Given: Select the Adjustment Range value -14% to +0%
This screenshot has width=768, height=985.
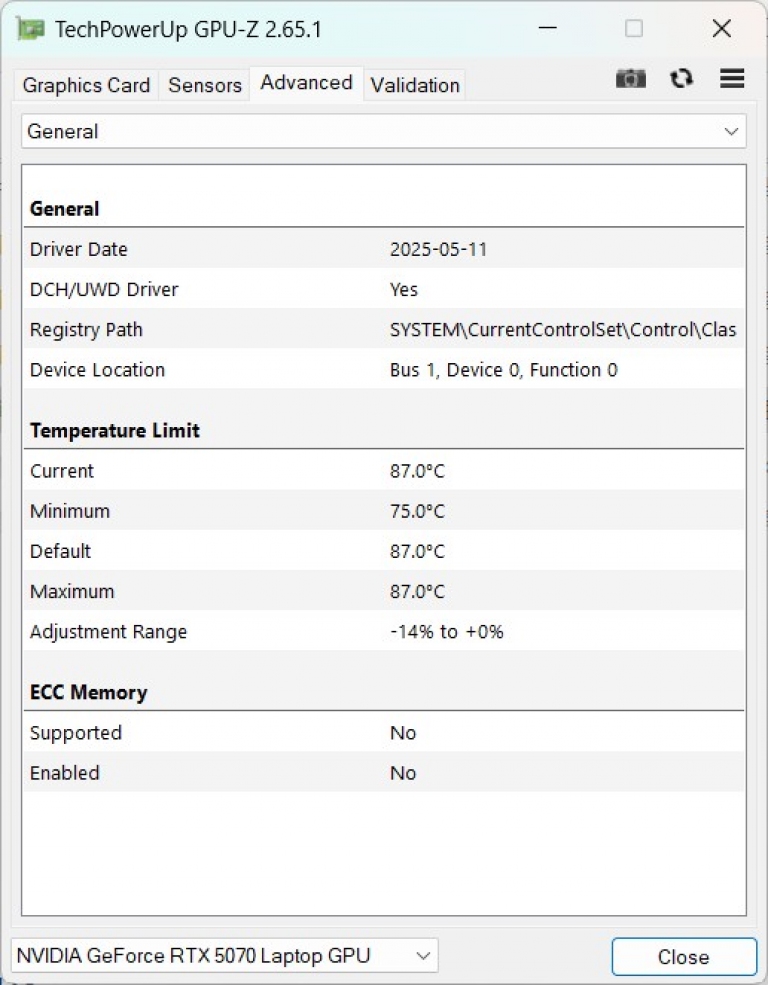Looking at the screenshot, I should (446, 632).
